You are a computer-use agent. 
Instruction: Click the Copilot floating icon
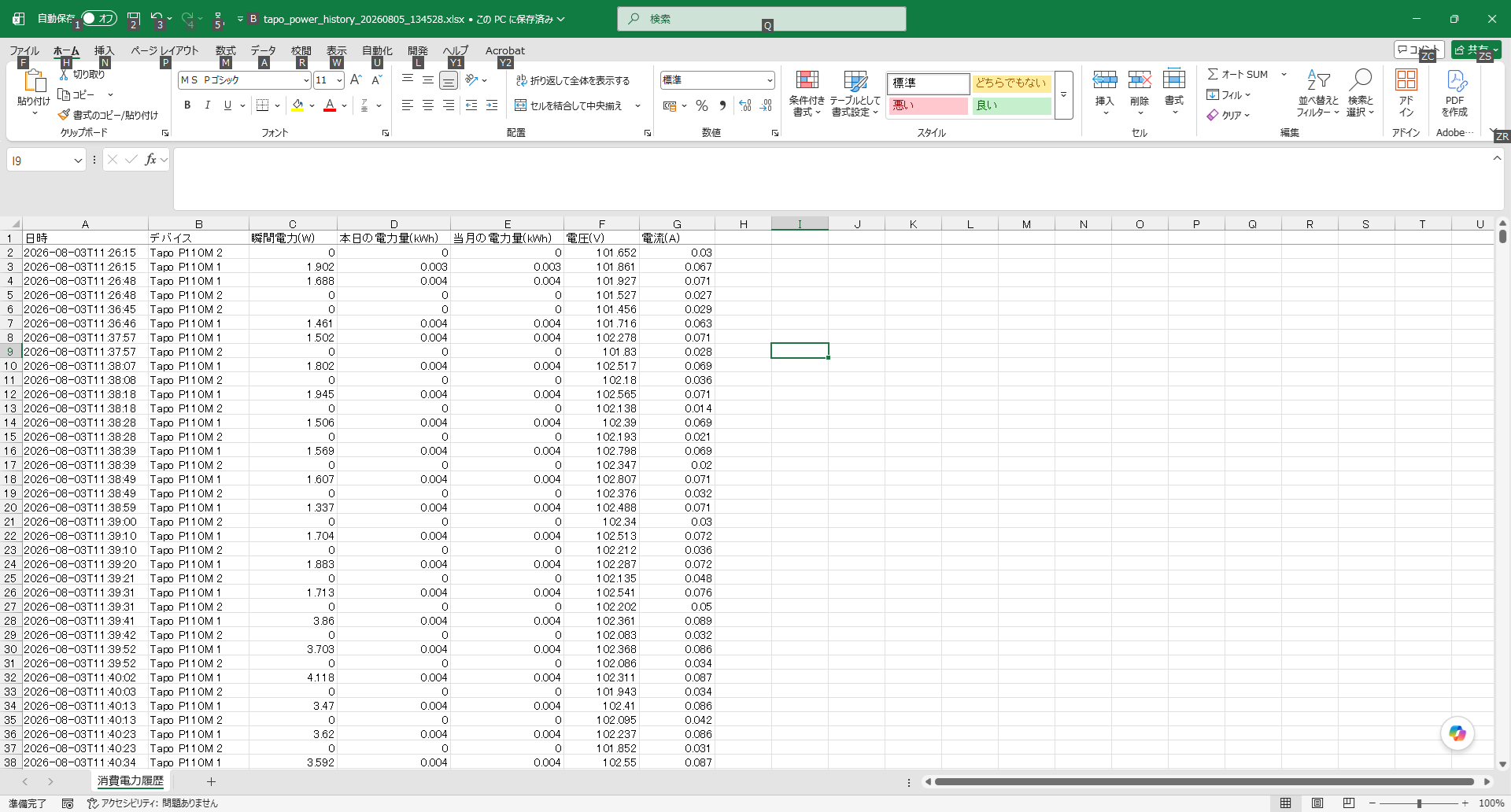coord(1457,733)
